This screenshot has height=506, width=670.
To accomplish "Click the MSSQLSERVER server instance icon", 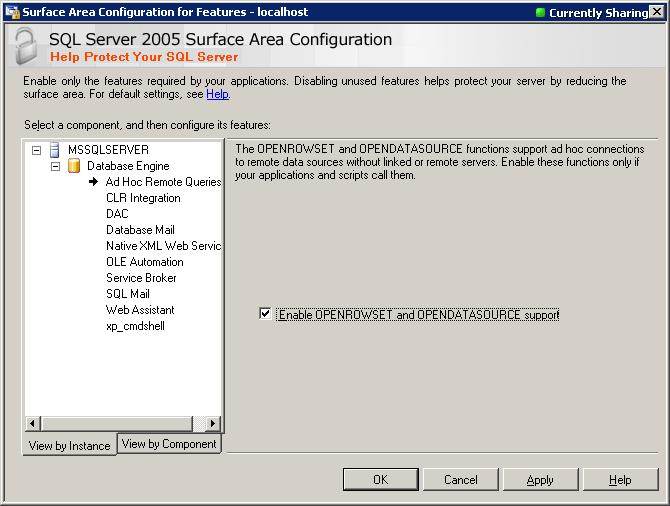I will tap(55, 150).
